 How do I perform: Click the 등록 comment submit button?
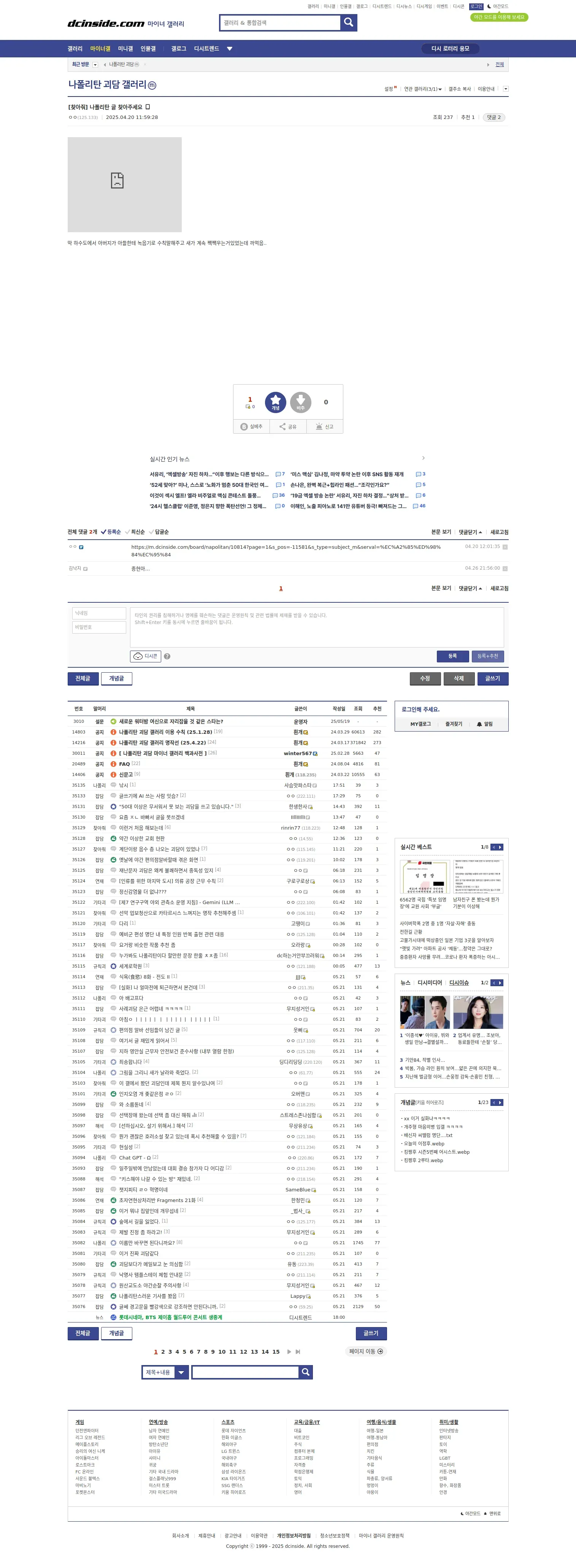[x=452, y=656]
